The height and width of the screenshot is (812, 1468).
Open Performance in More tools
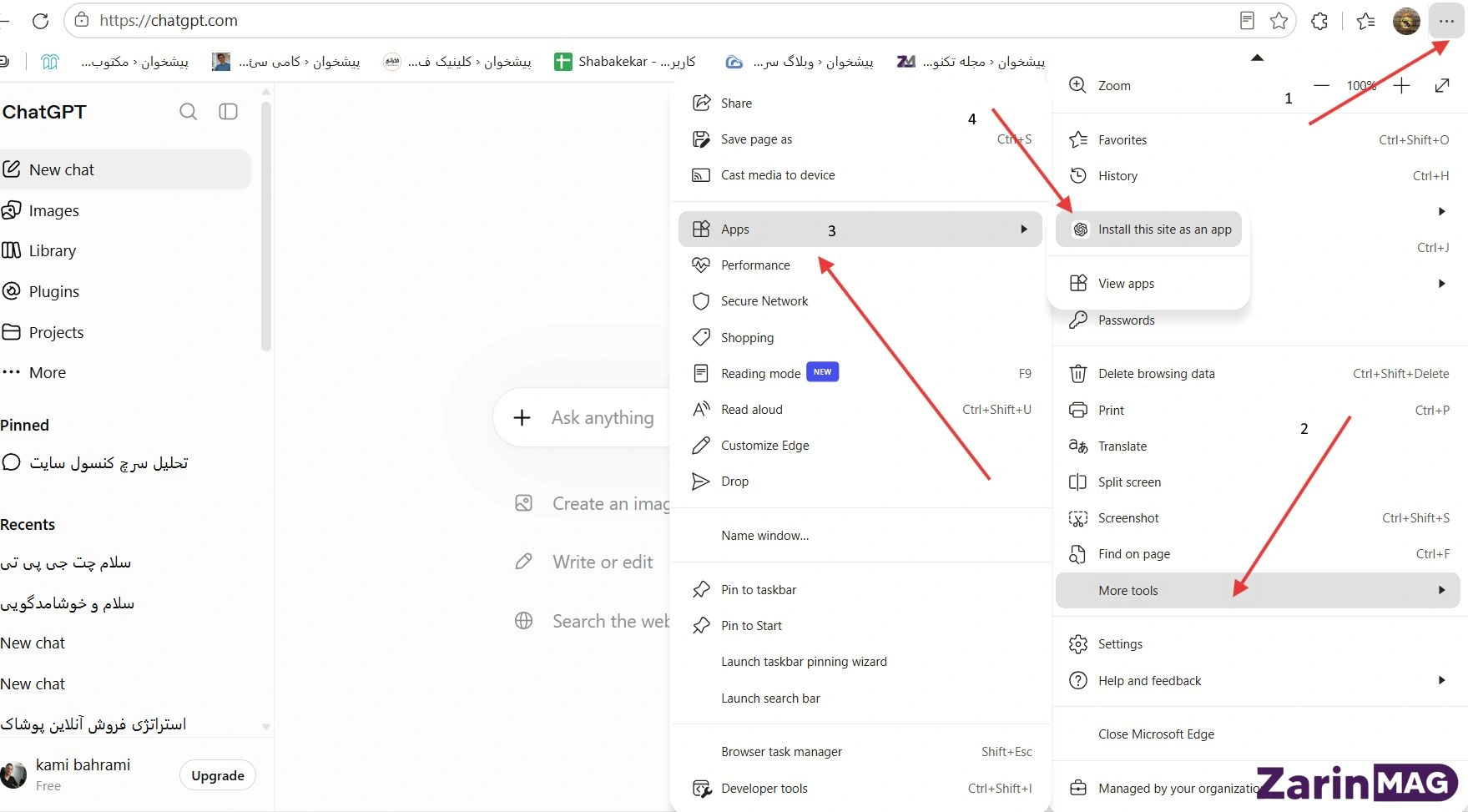(860, 265)
